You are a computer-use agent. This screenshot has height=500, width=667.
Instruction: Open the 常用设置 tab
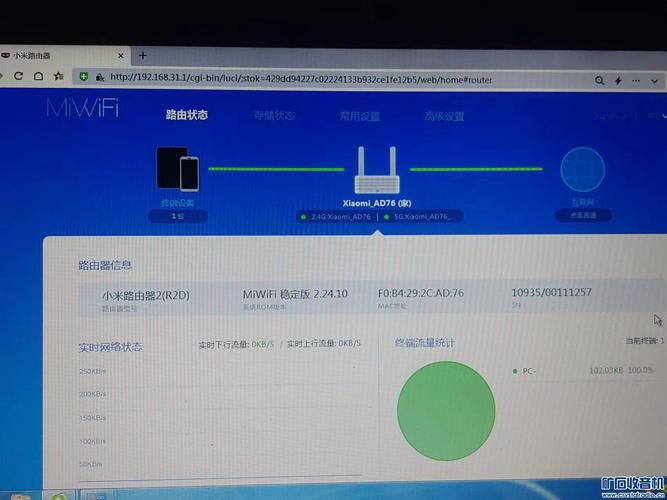pyautogui.click(x=357, y=116)
